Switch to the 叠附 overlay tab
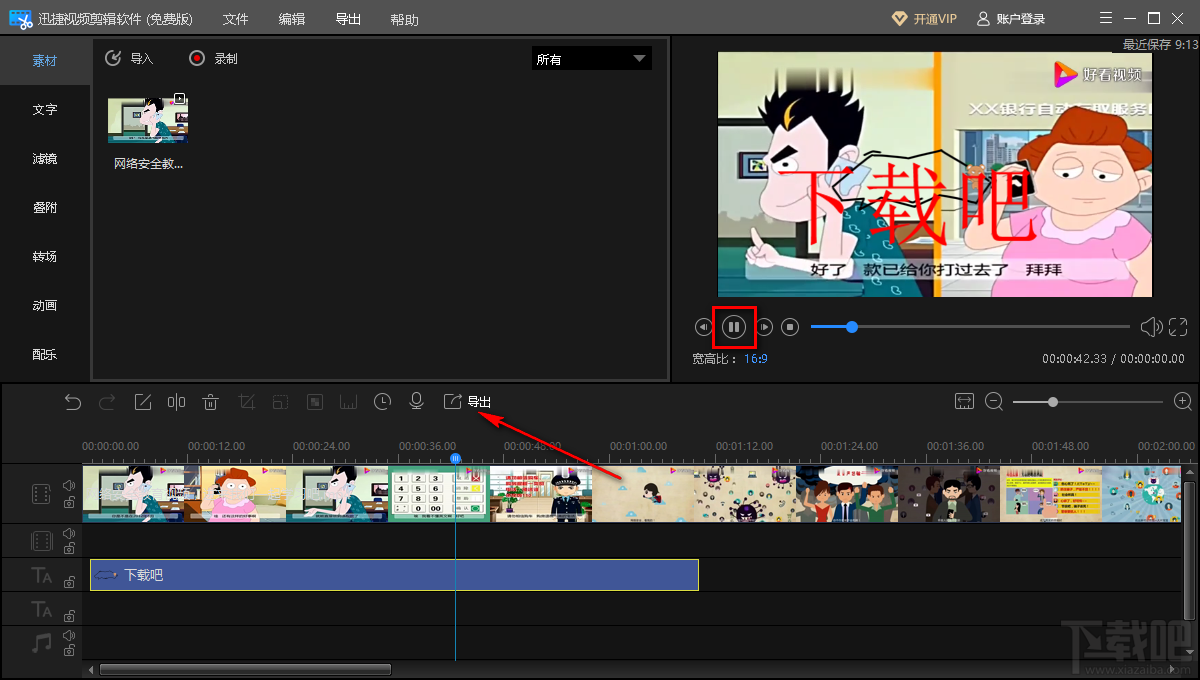The height and width of the screenshot is (680, 1200). (x=45, y=208)
